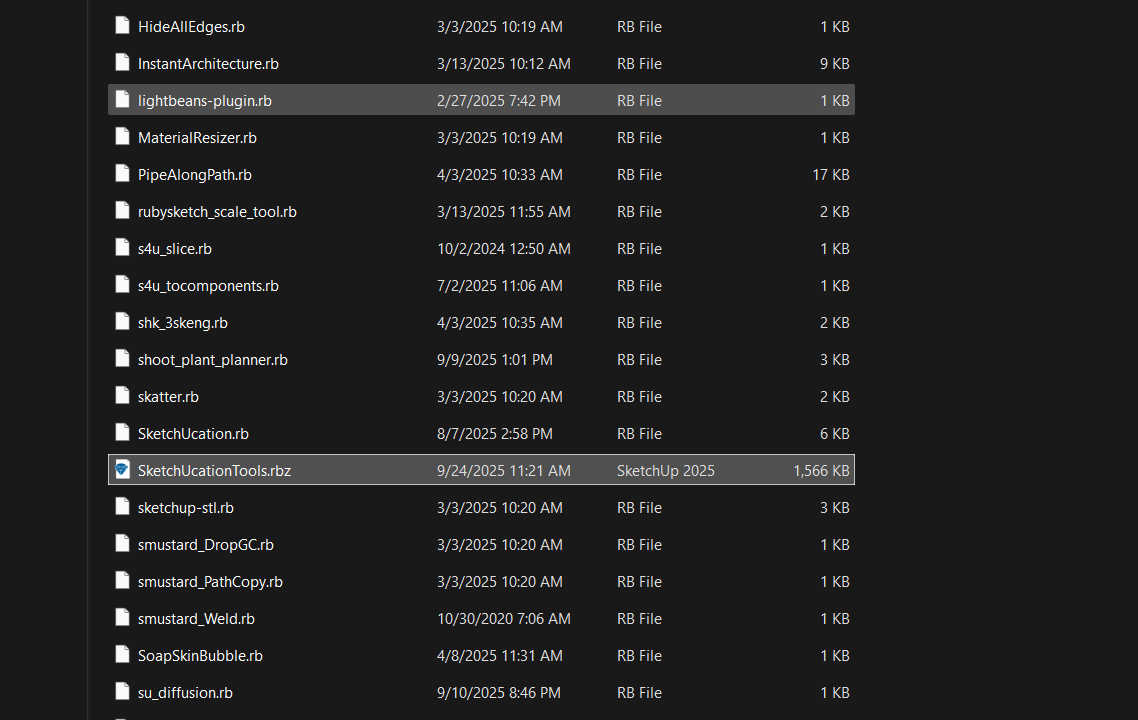1138x720 pixels.
Task: Click the date 10/30/2020 7:06 AM
Action: click(504, 619)
